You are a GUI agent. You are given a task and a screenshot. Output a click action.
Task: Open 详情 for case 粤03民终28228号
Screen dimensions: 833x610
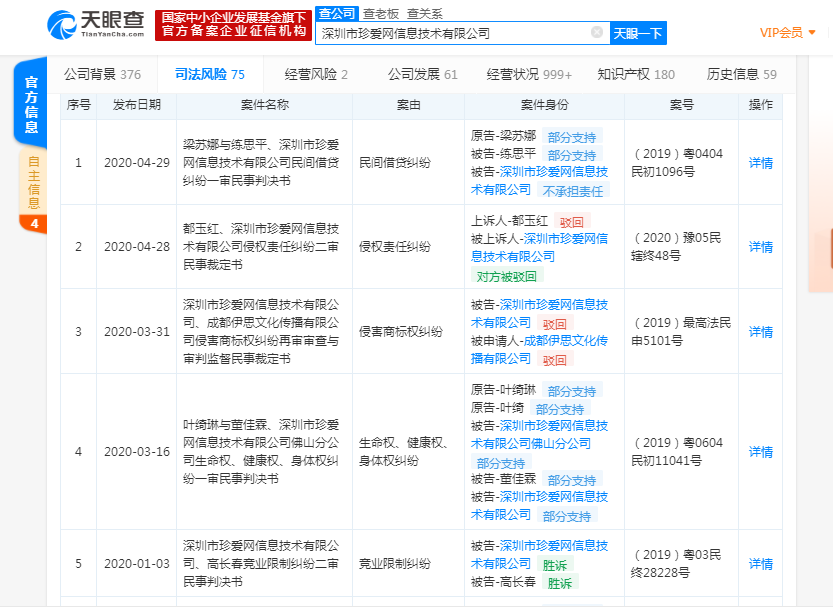click(x=760, y=563)
